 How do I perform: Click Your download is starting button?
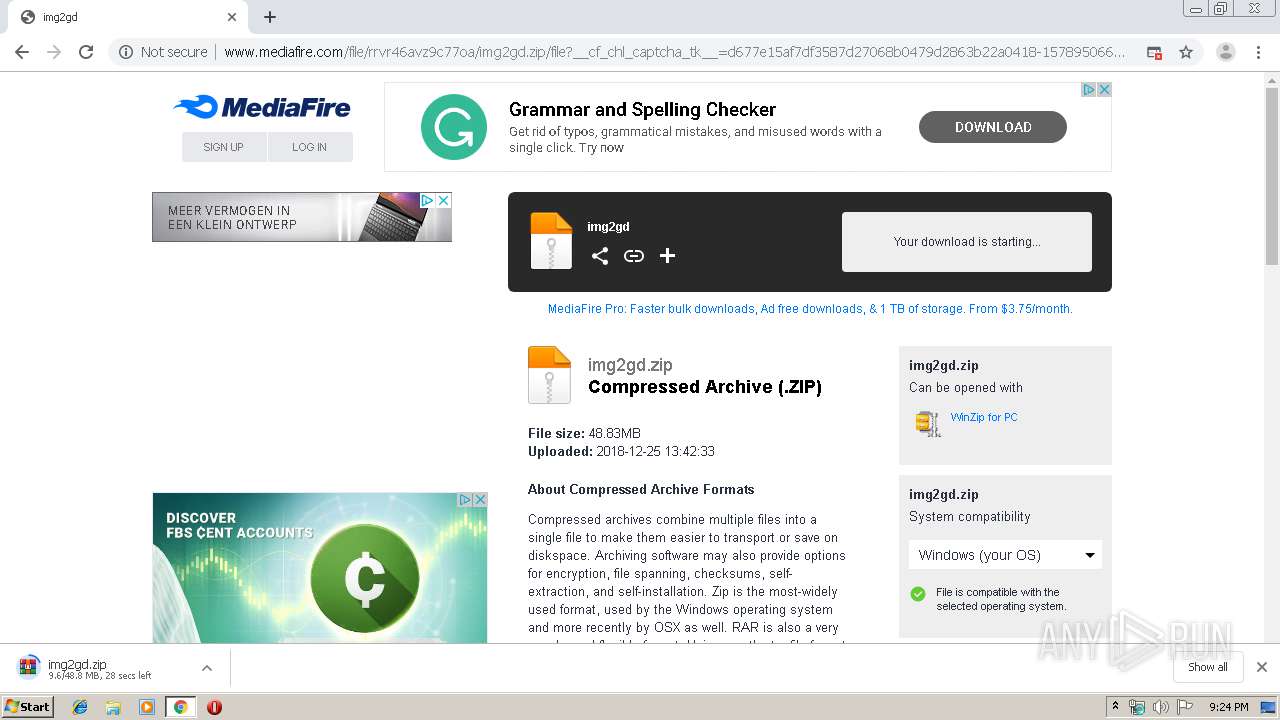pyautogui.click(x=967, y=242)
